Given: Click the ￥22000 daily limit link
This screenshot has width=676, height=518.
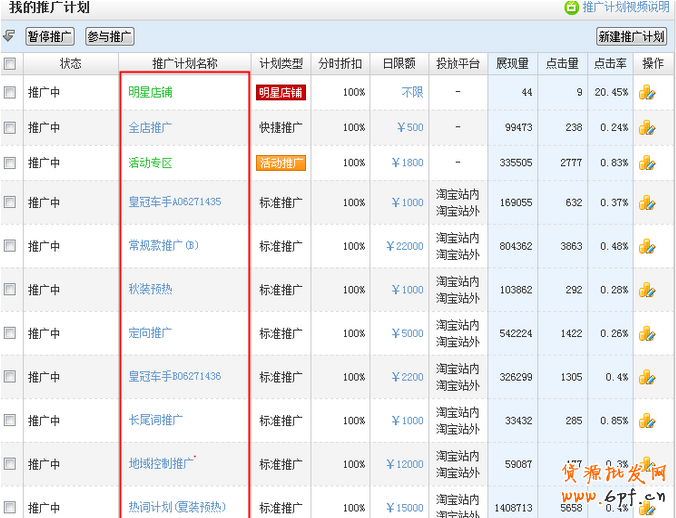Looking at the screenshot, I should 405,246.
